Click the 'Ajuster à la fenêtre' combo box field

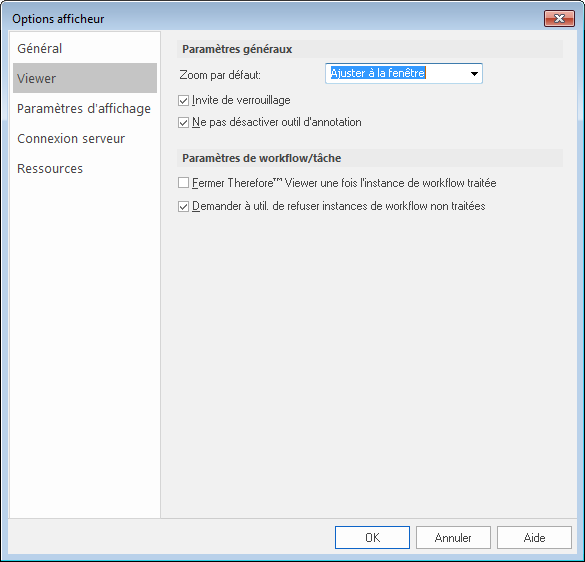(404, 74)
